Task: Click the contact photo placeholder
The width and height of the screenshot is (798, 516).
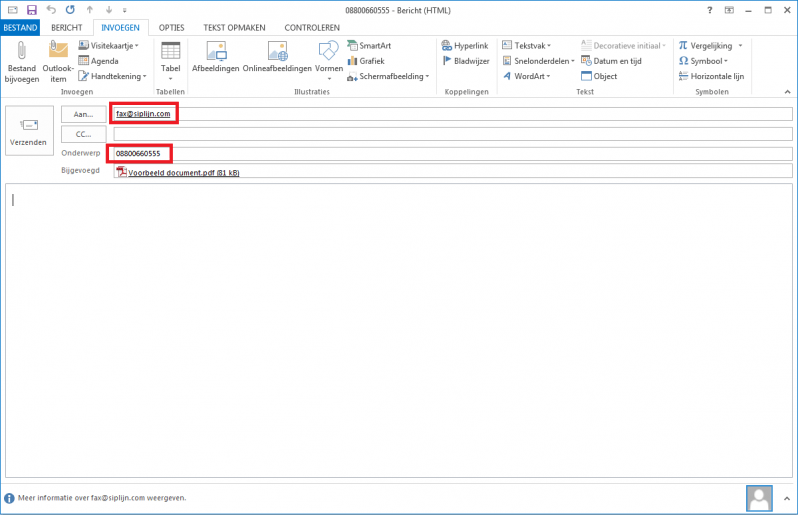Action: pyautogui.click(x=759, y=498)
